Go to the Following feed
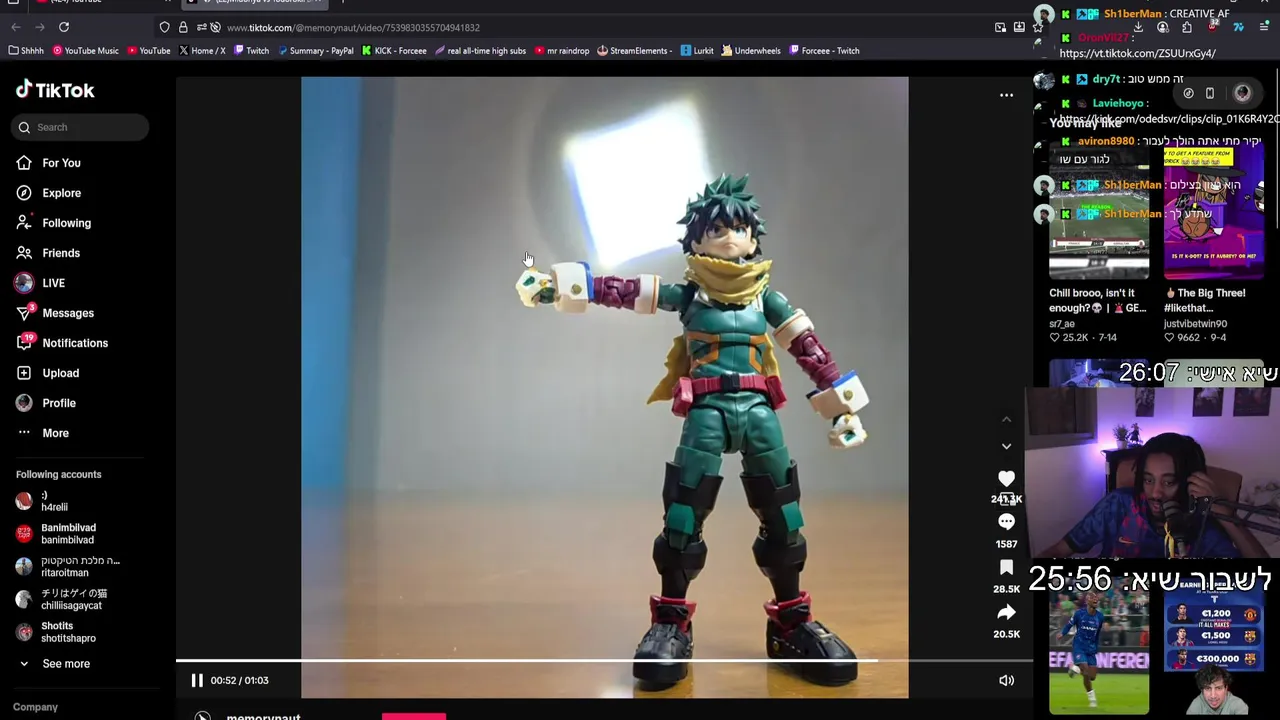Viewport: 1280px width, 720px height. [53, 223]
